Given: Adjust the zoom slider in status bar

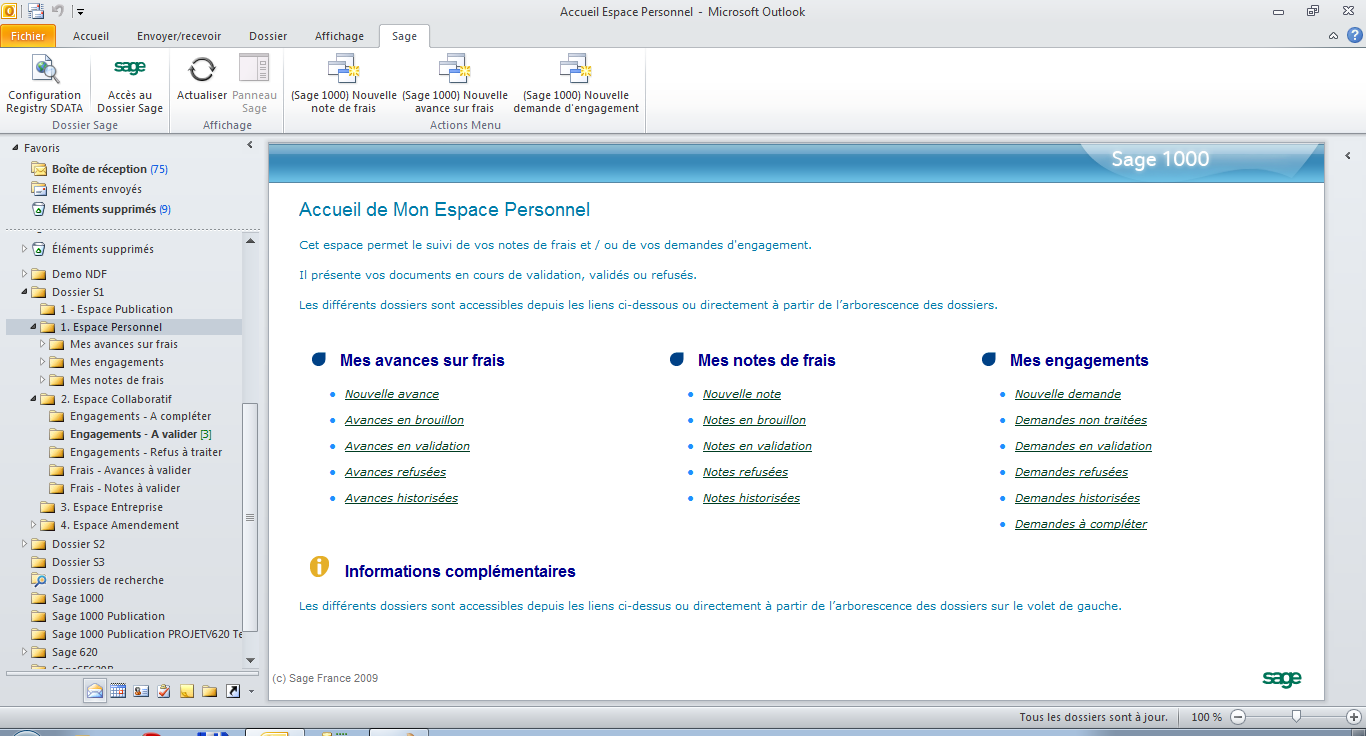Looking at the screenshot, I should [1296, 716].
